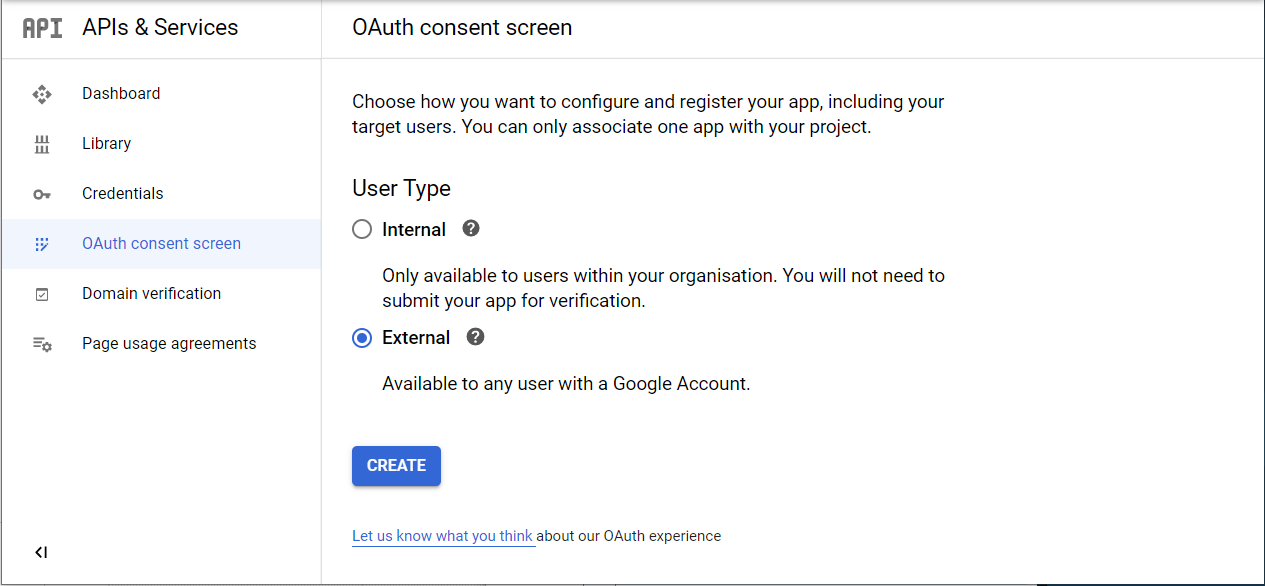Screen dimensions: 1265x586
Task: Click the 'Only available to users within your organisation' text
Action: [663, 288]
